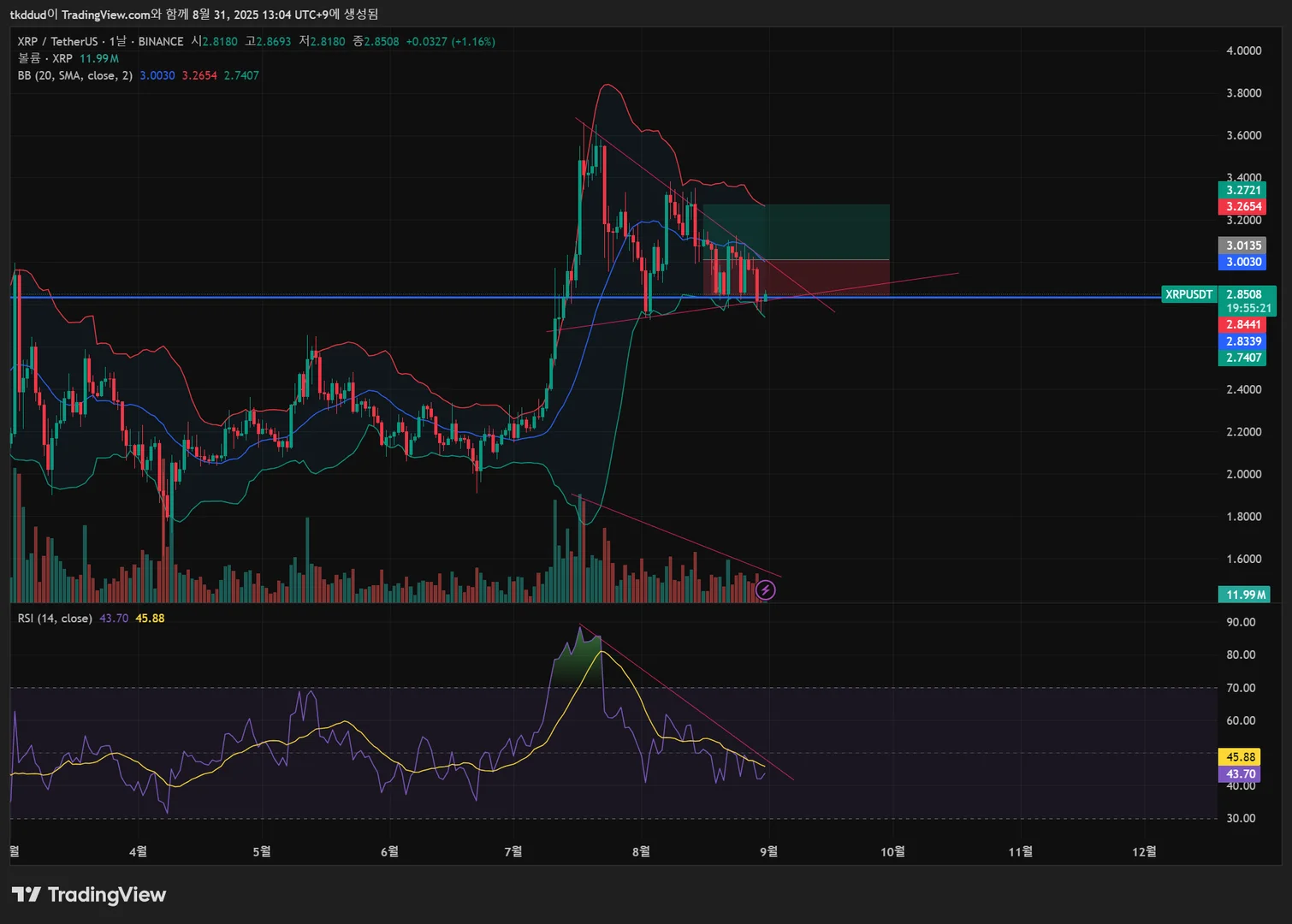The image size is (1292, 924).
Task: Click the green 2.7407 value in BB legend
Action: [x=241, y=75]
